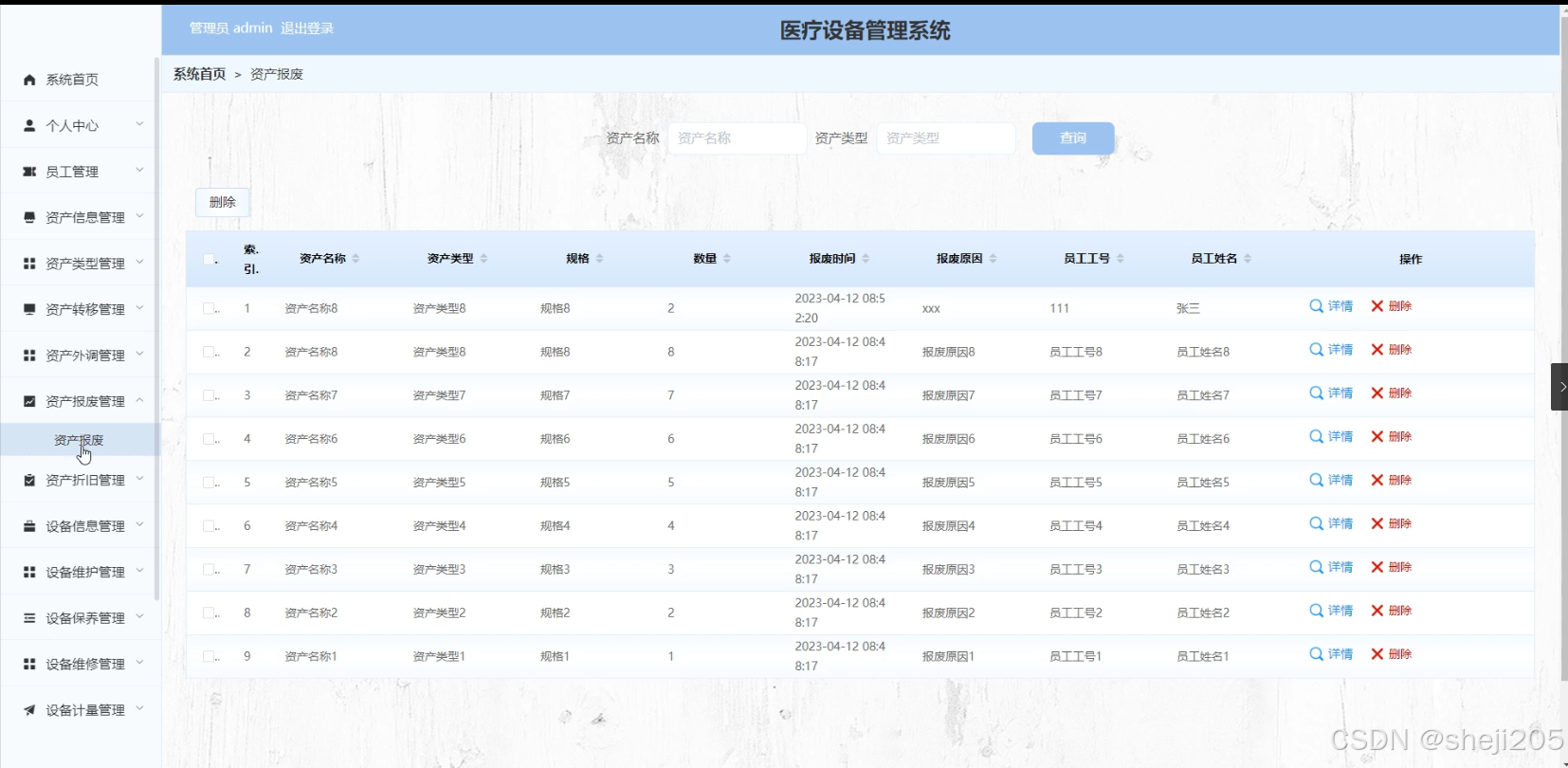
Task: Click the grid icon next to 设备维护管理
Action: 29,573
